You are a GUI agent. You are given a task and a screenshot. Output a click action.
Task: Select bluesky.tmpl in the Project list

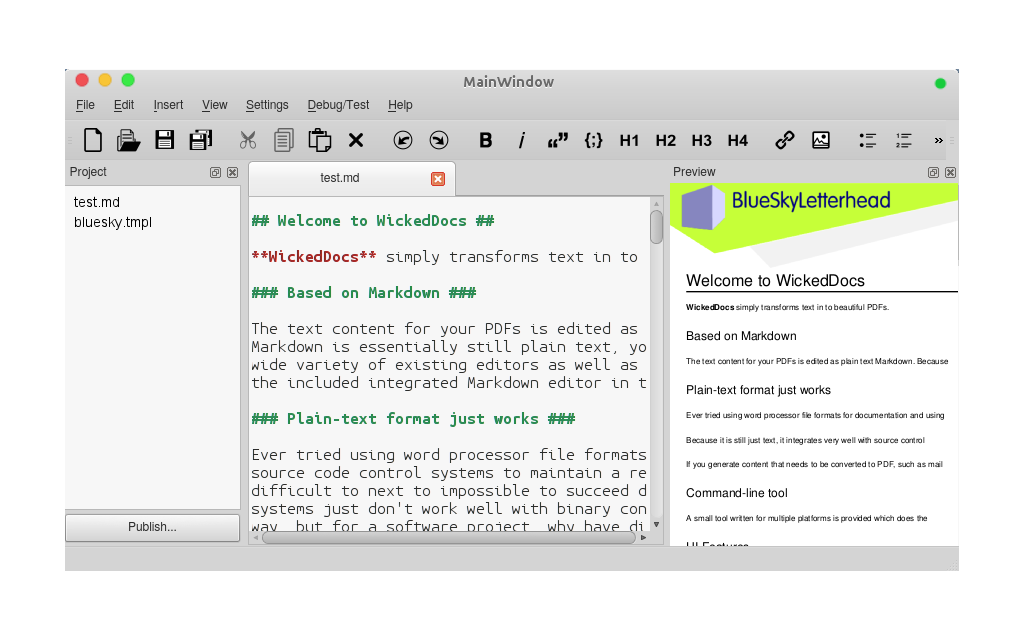tap(113, 222)
